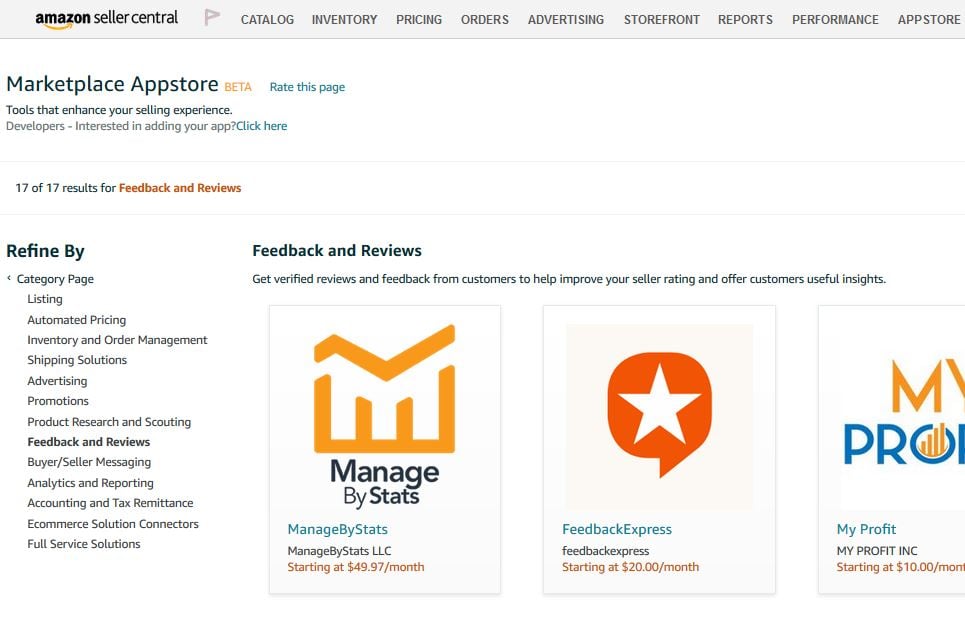Click the Starting at $49.97/month price
The width and height of the screenshot is (965, 619).
(x=356, y=567)
